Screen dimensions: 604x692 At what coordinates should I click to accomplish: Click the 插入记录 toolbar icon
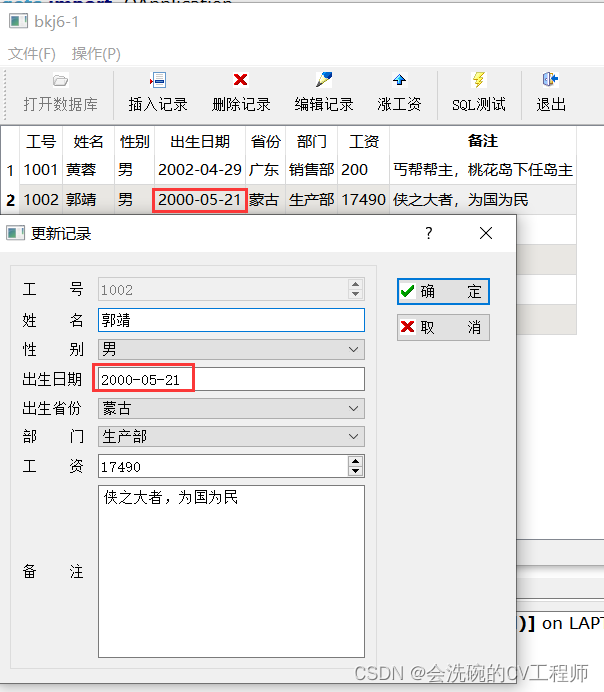click(158, 80)
